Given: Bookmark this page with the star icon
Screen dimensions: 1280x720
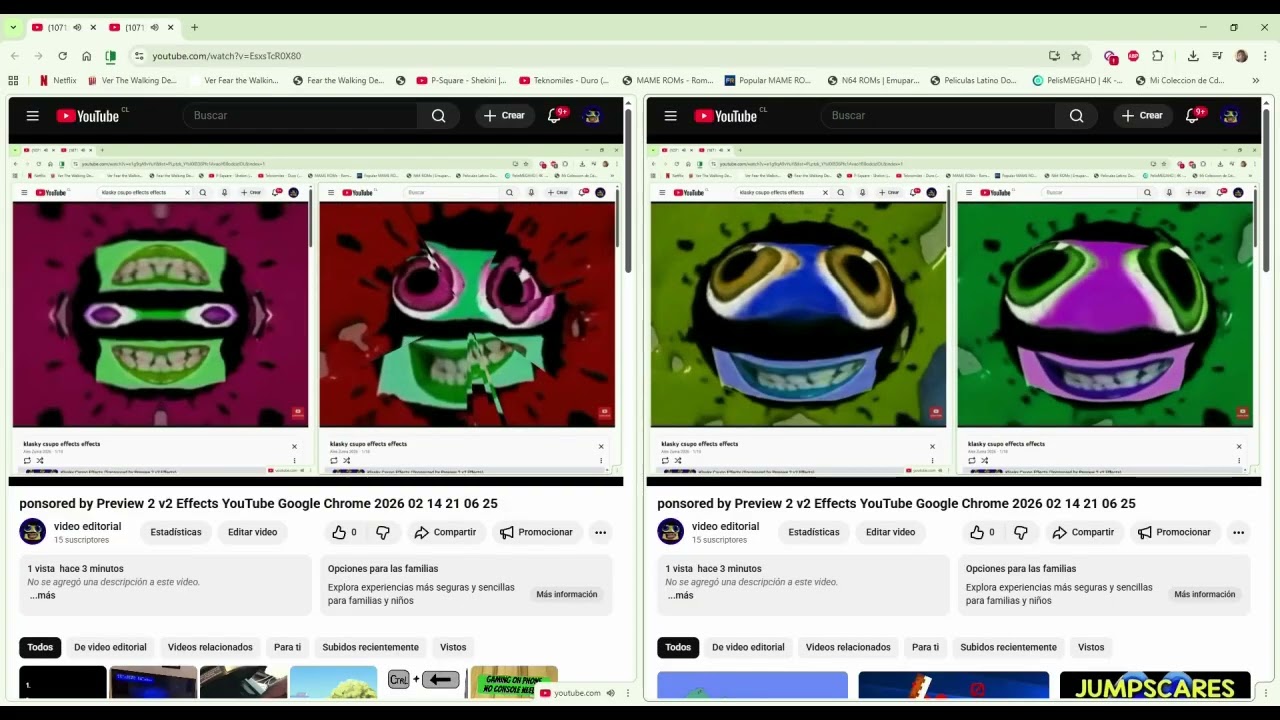Looking at the screenshot, I should tap(1076, 56).
